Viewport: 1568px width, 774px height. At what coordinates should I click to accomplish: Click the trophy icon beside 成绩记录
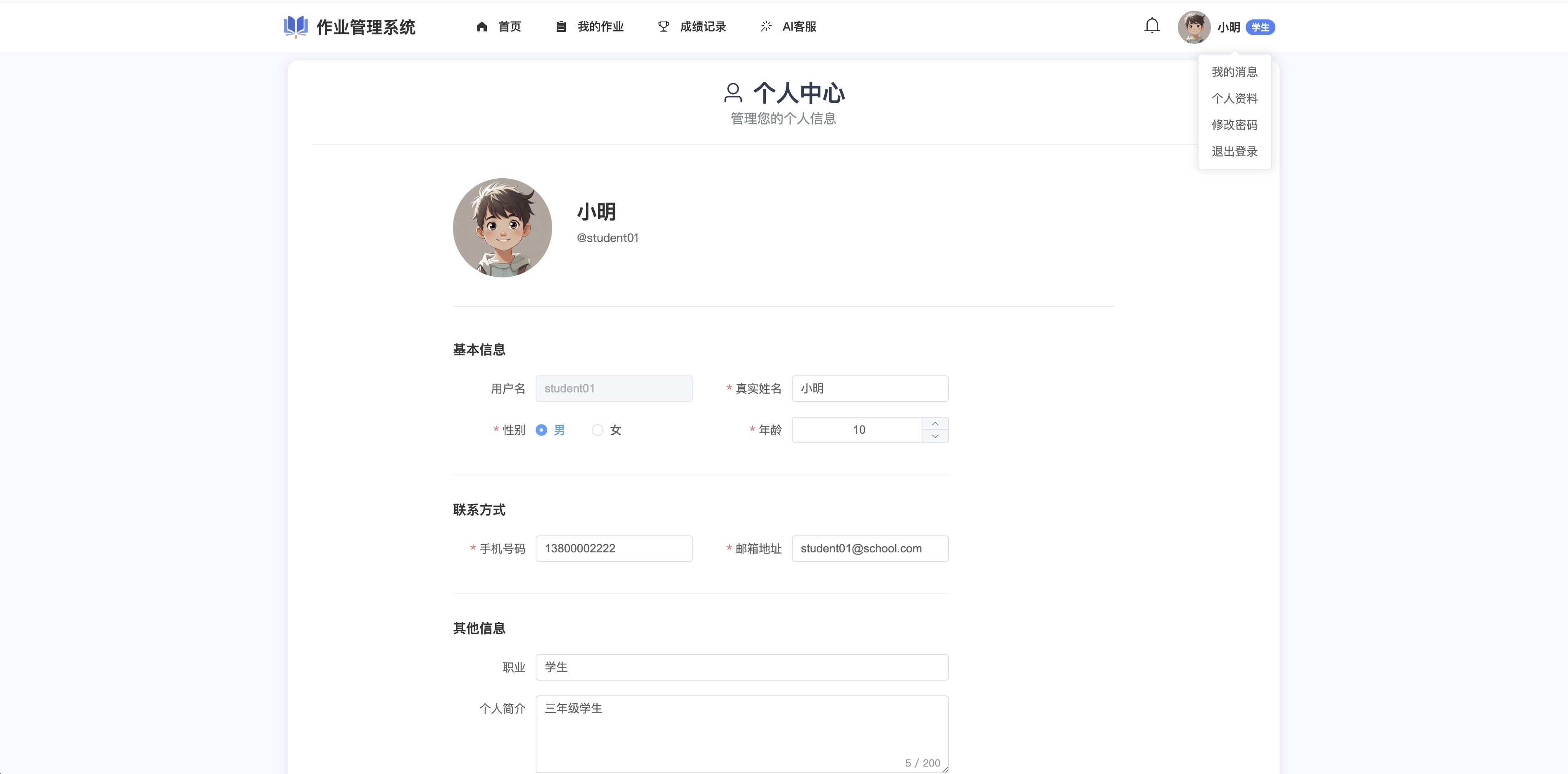tap(663, 27)
